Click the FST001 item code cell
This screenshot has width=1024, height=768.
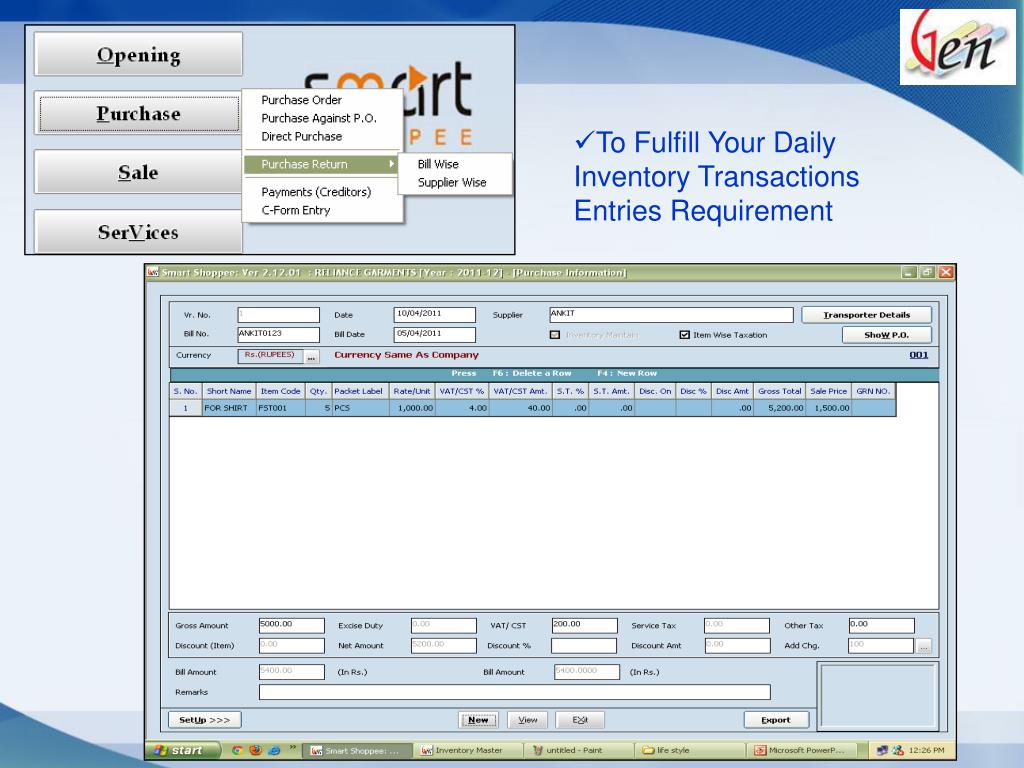pyautogui.click(x=281, y=408)
